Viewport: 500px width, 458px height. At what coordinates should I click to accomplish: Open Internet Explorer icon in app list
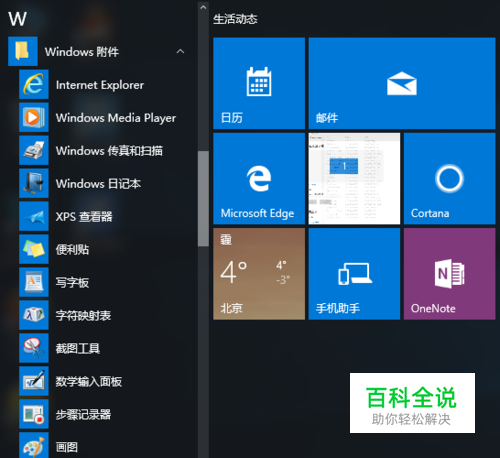(x=34, y=84)
